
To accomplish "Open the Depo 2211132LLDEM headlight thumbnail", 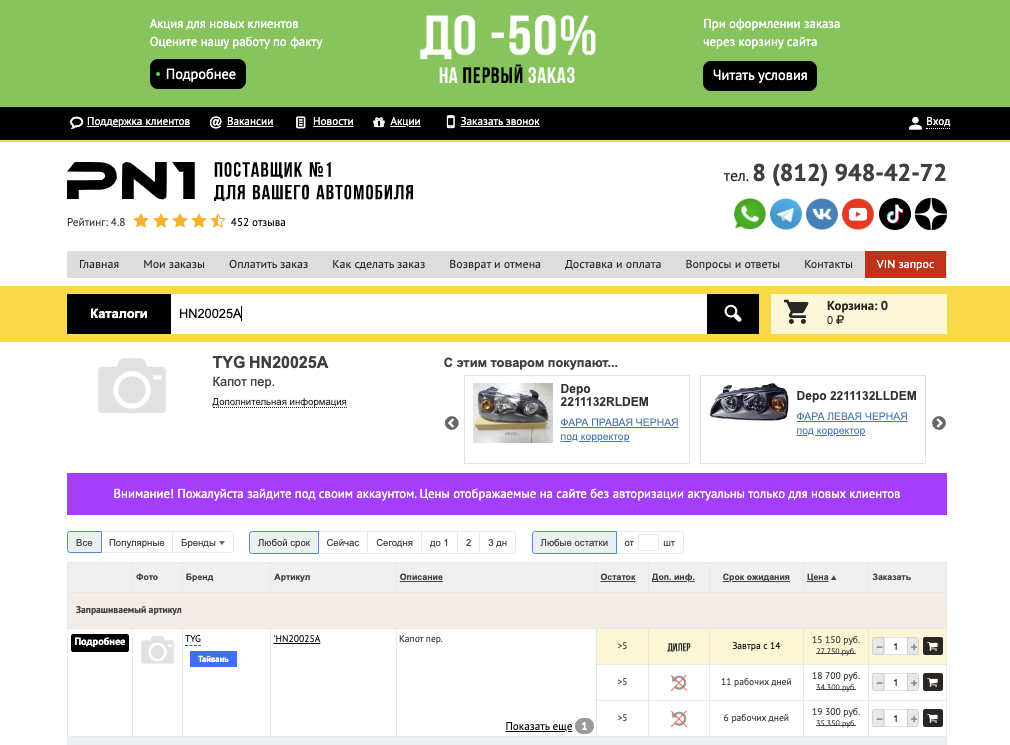I will [x=748, y=403].
